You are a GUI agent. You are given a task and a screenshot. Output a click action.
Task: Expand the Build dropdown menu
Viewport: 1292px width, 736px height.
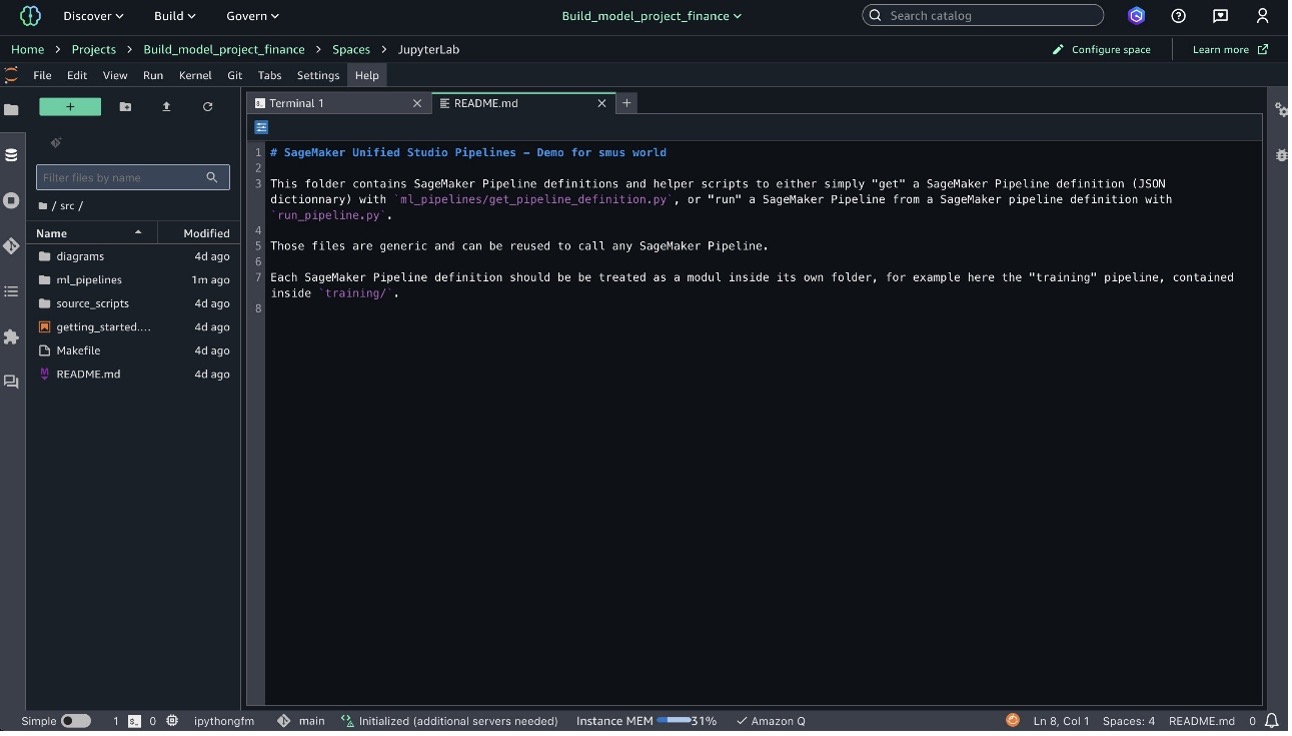(175, 16)
